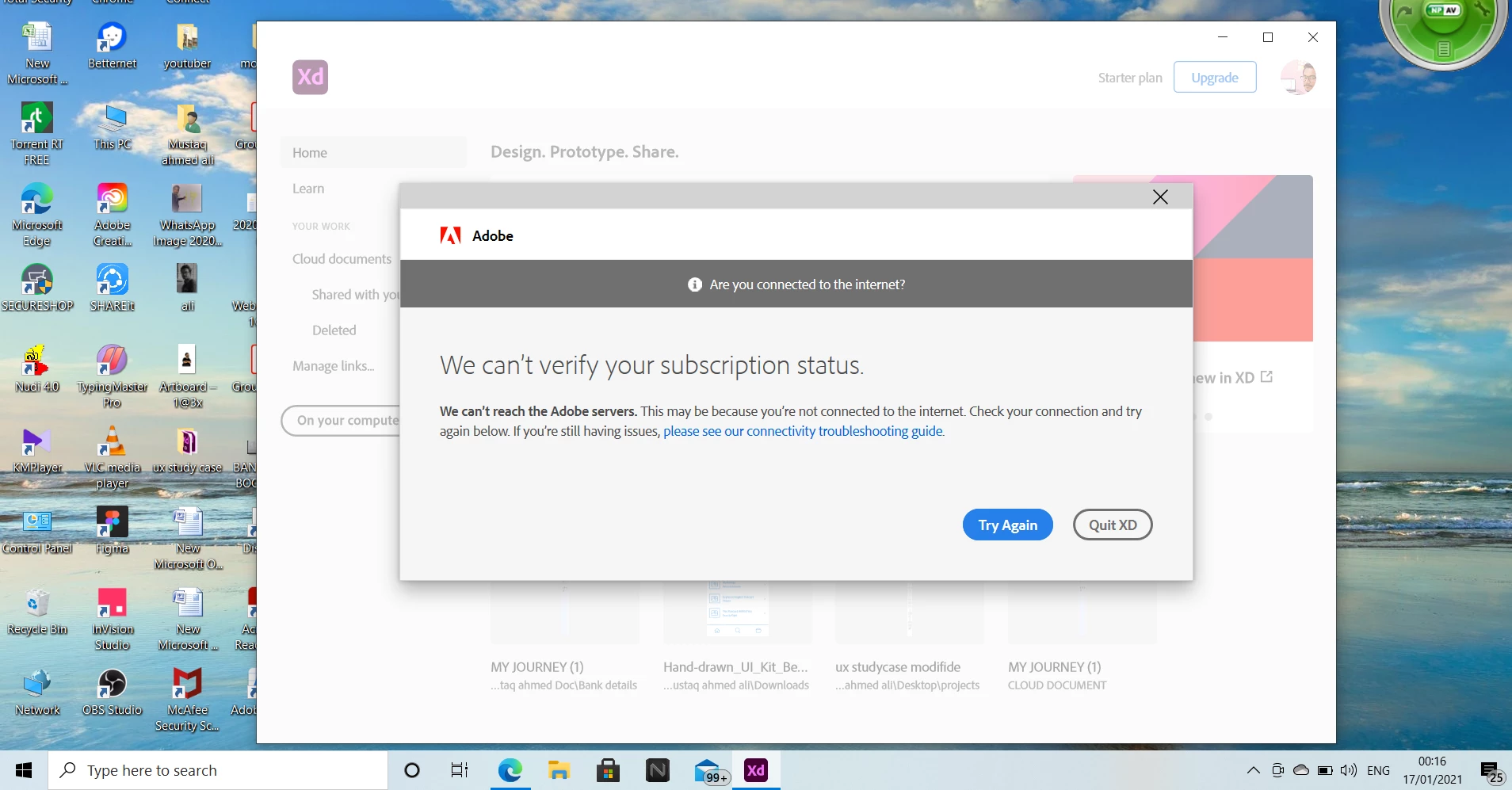1512x790 pixels.
Task: Select Home in XD sidebar
Action: (373, 153)
